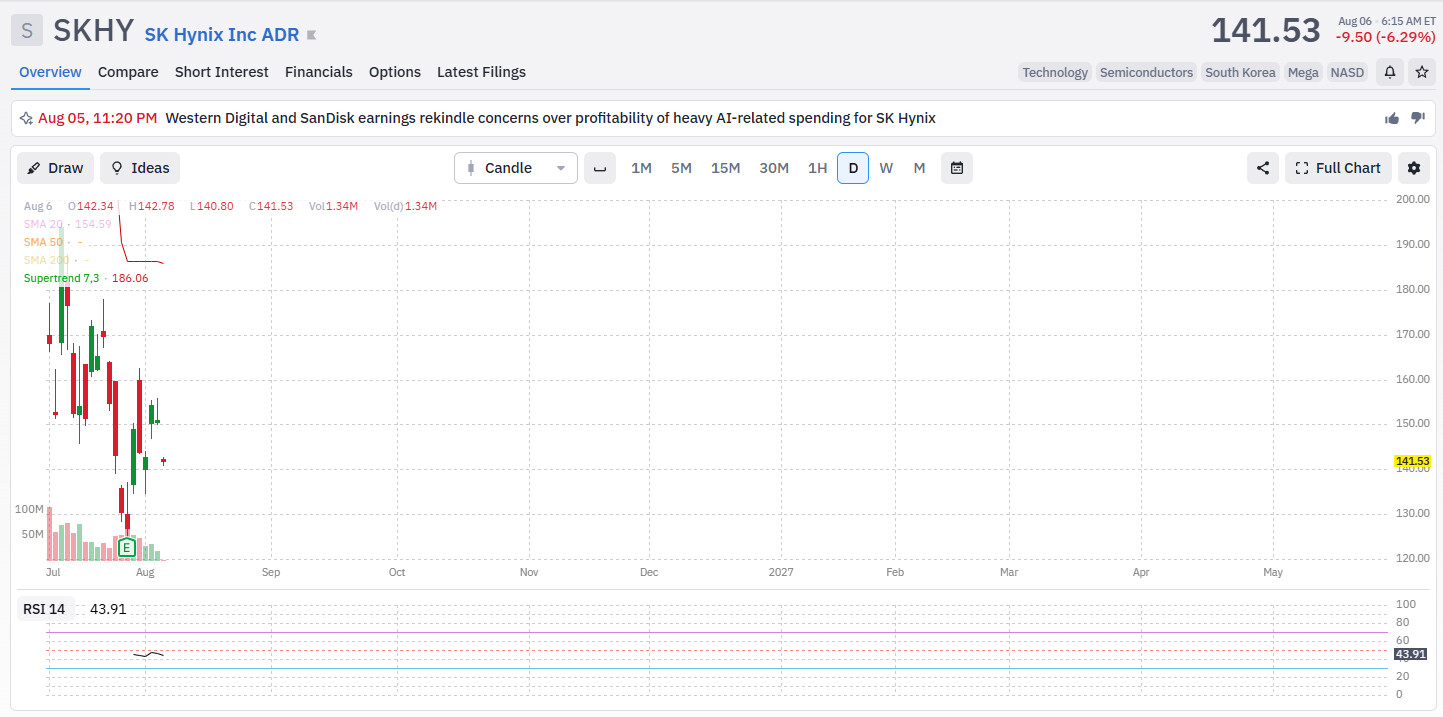Click the SKHY ticker symbol

coord(93,31)
